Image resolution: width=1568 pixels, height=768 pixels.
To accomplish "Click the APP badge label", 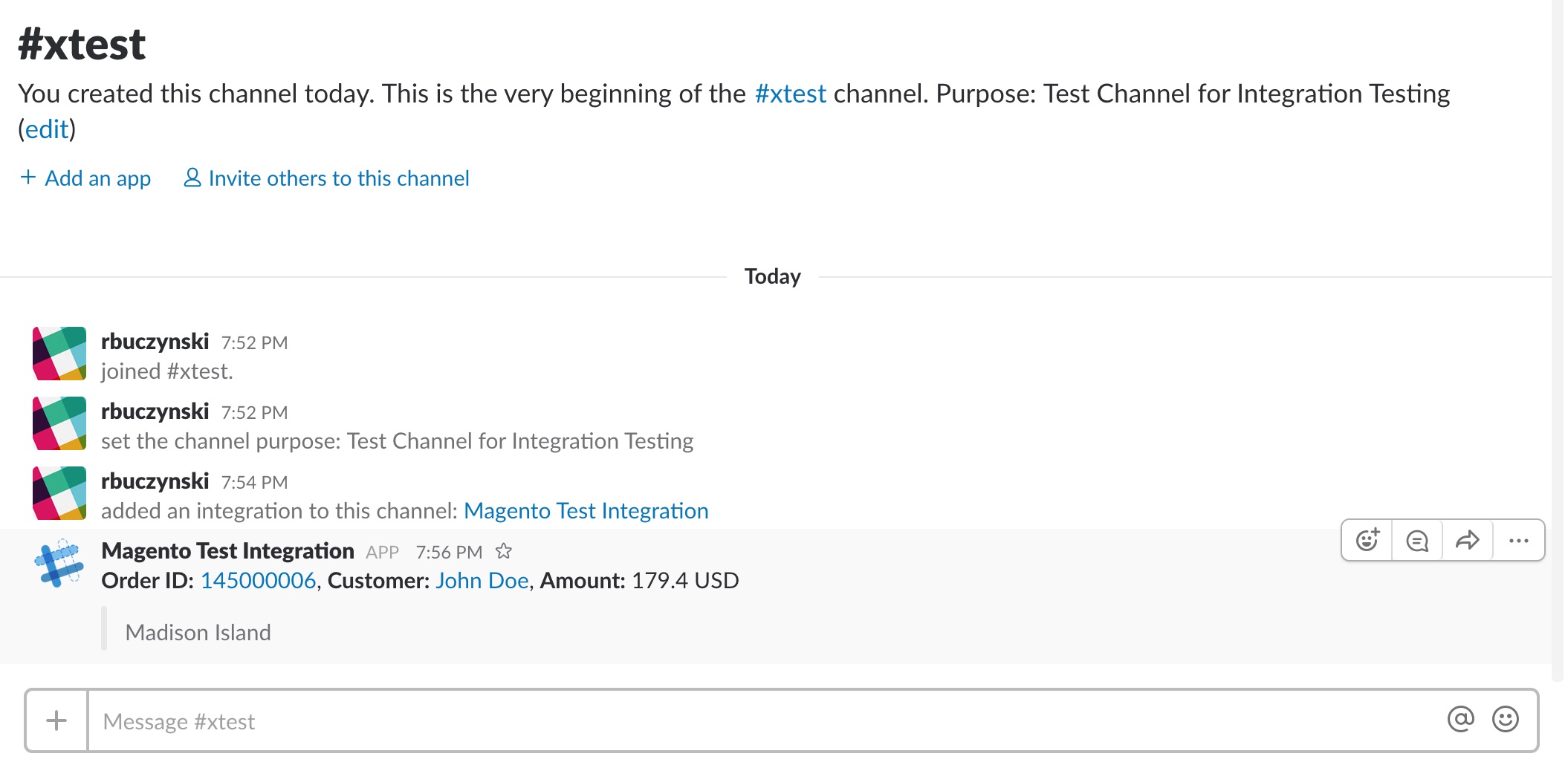I will (382, 552).
